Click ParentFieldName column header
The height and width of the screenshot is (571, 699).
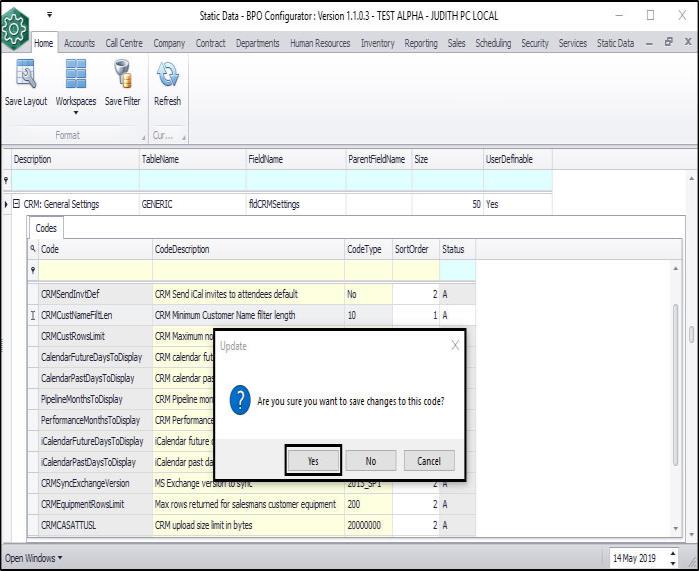(379, 159)
